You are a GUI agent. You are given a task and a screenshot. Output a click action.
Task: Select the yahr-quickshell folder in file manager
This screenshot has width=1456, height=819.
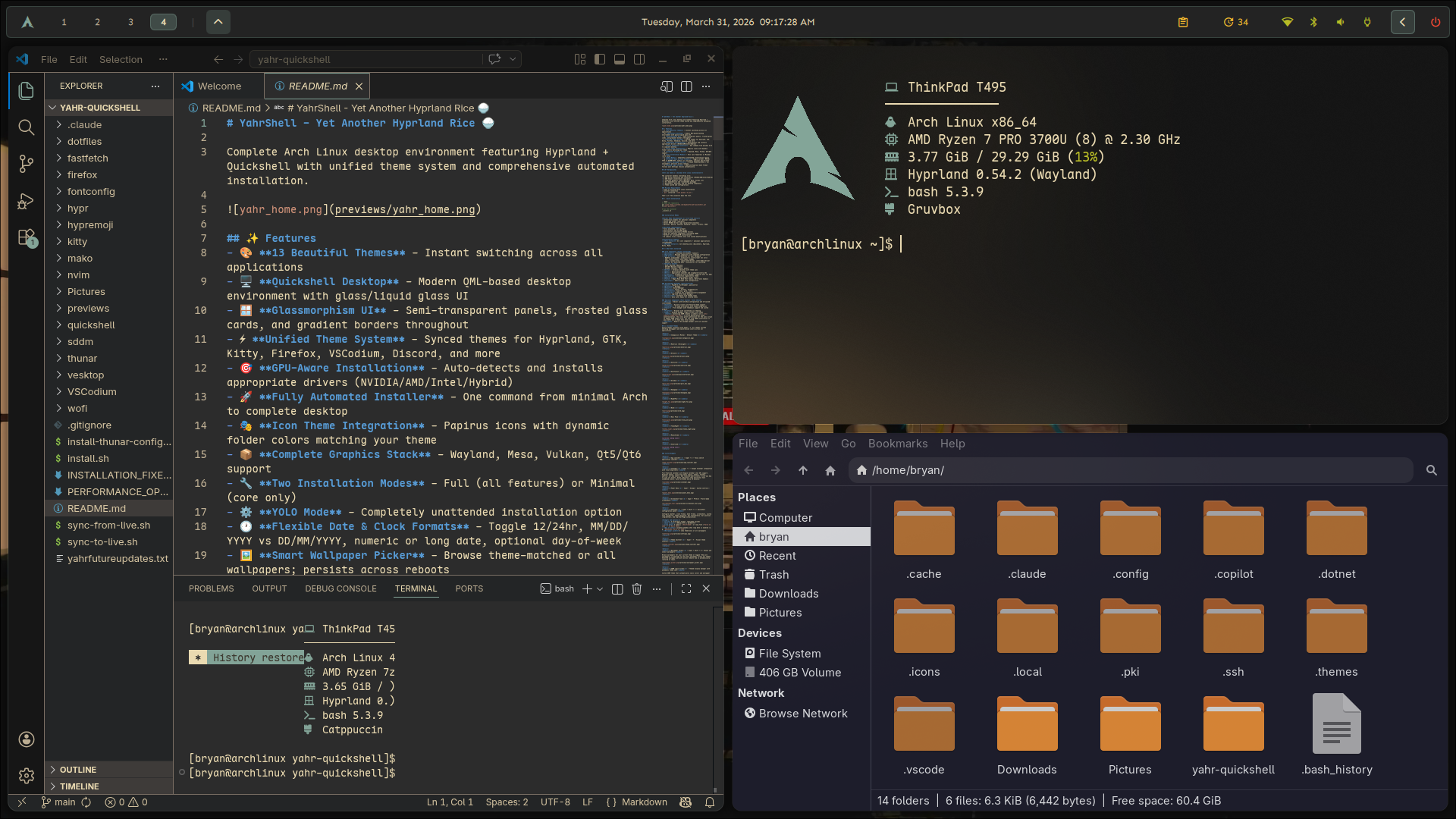tap(1233, 734)
